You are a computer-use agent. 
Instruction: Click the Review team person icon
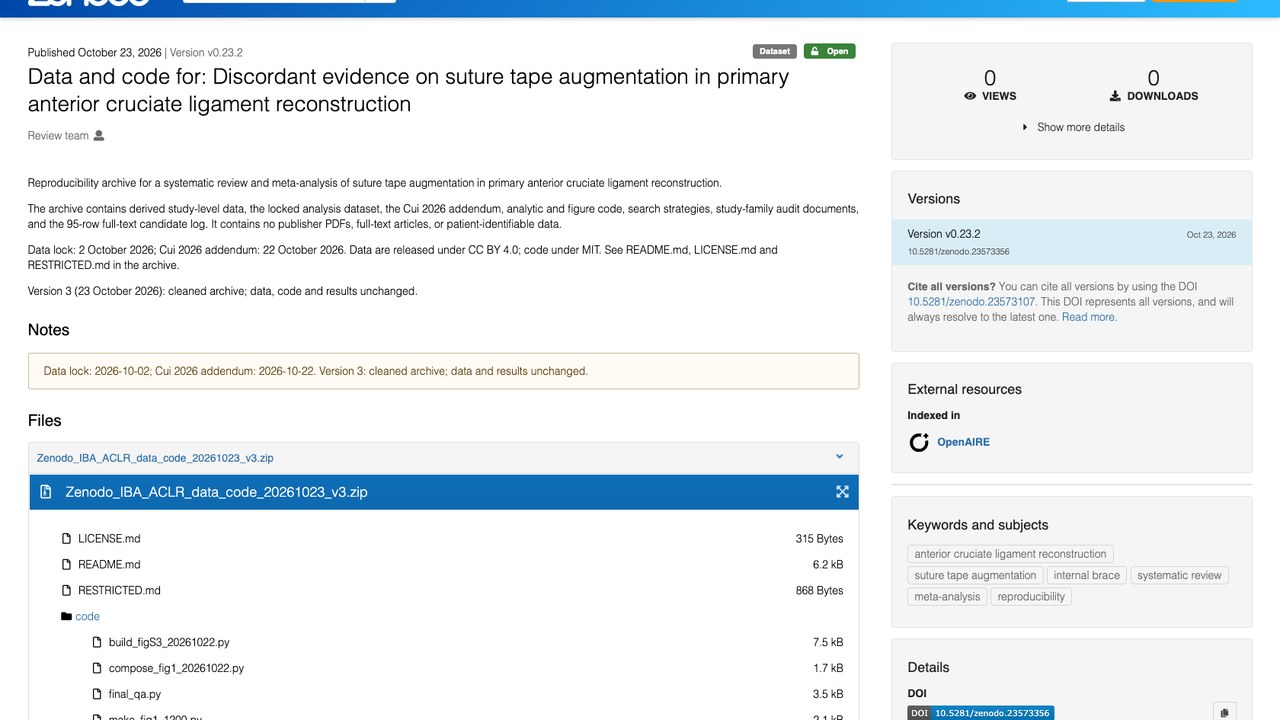click(99, 136)
